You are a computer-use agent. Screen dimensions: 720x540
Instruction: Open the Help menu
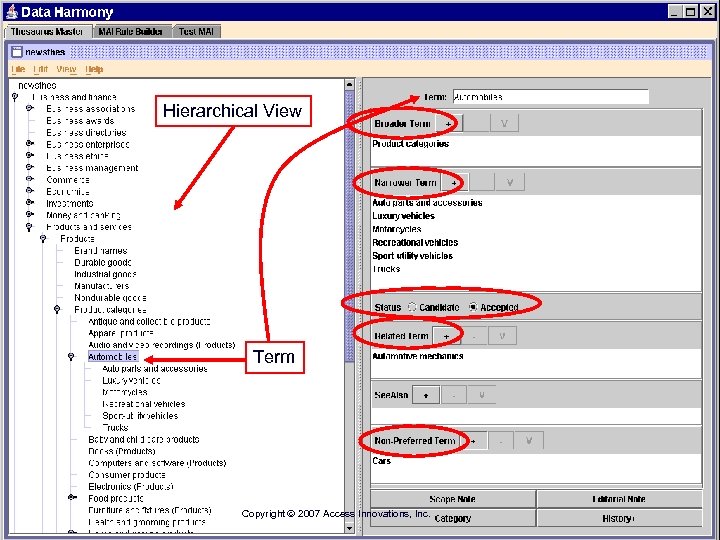pyautogui.click(x=95, y=69)
